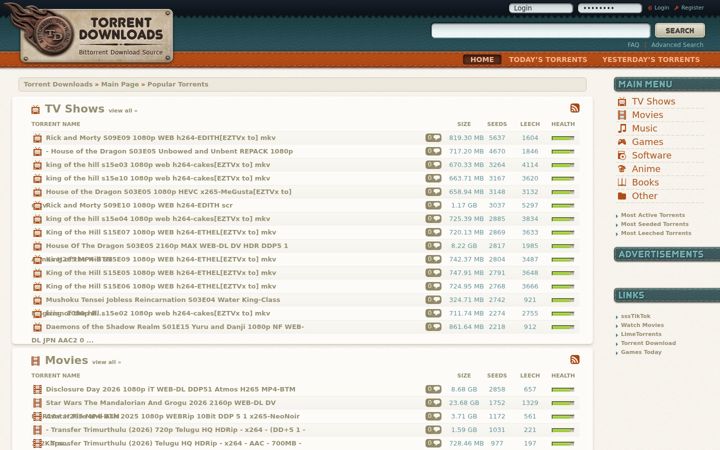Screen dimensions: 720x450
Task: Open King of the Hill S15E05 ETHEL torrent
Action: pyautogui.click(x=161, y=273)
